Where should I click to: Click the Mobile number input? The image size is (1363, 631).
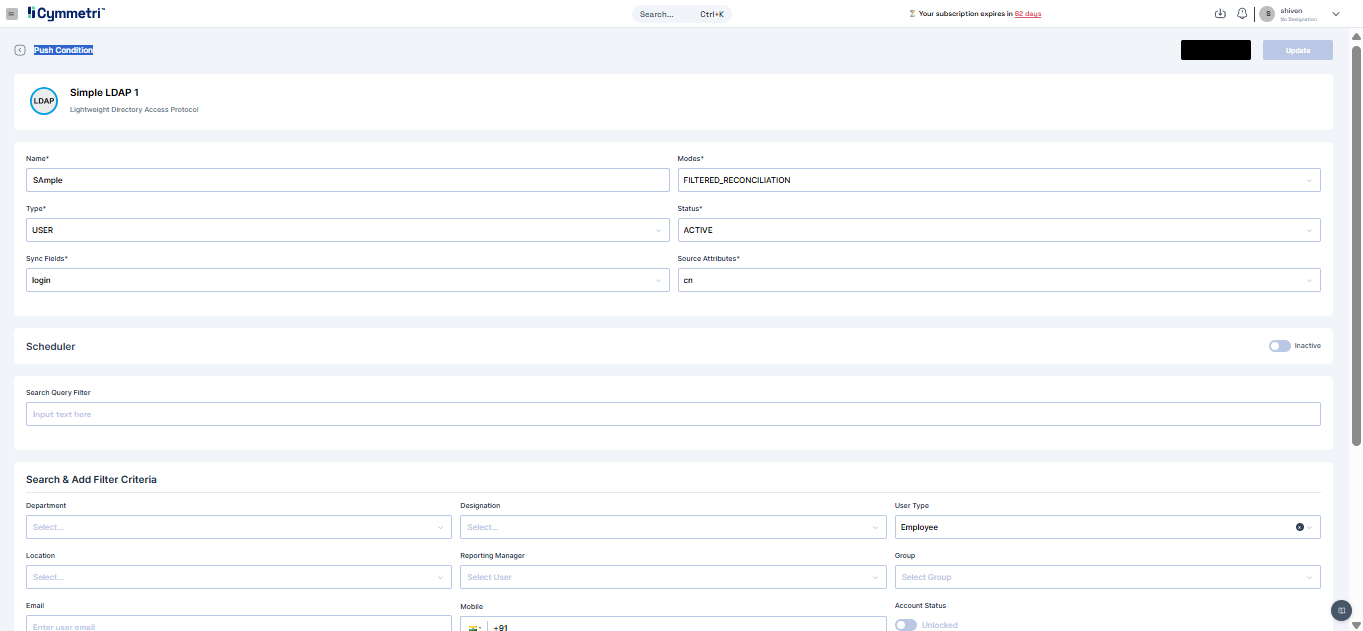tap(687, 624)
